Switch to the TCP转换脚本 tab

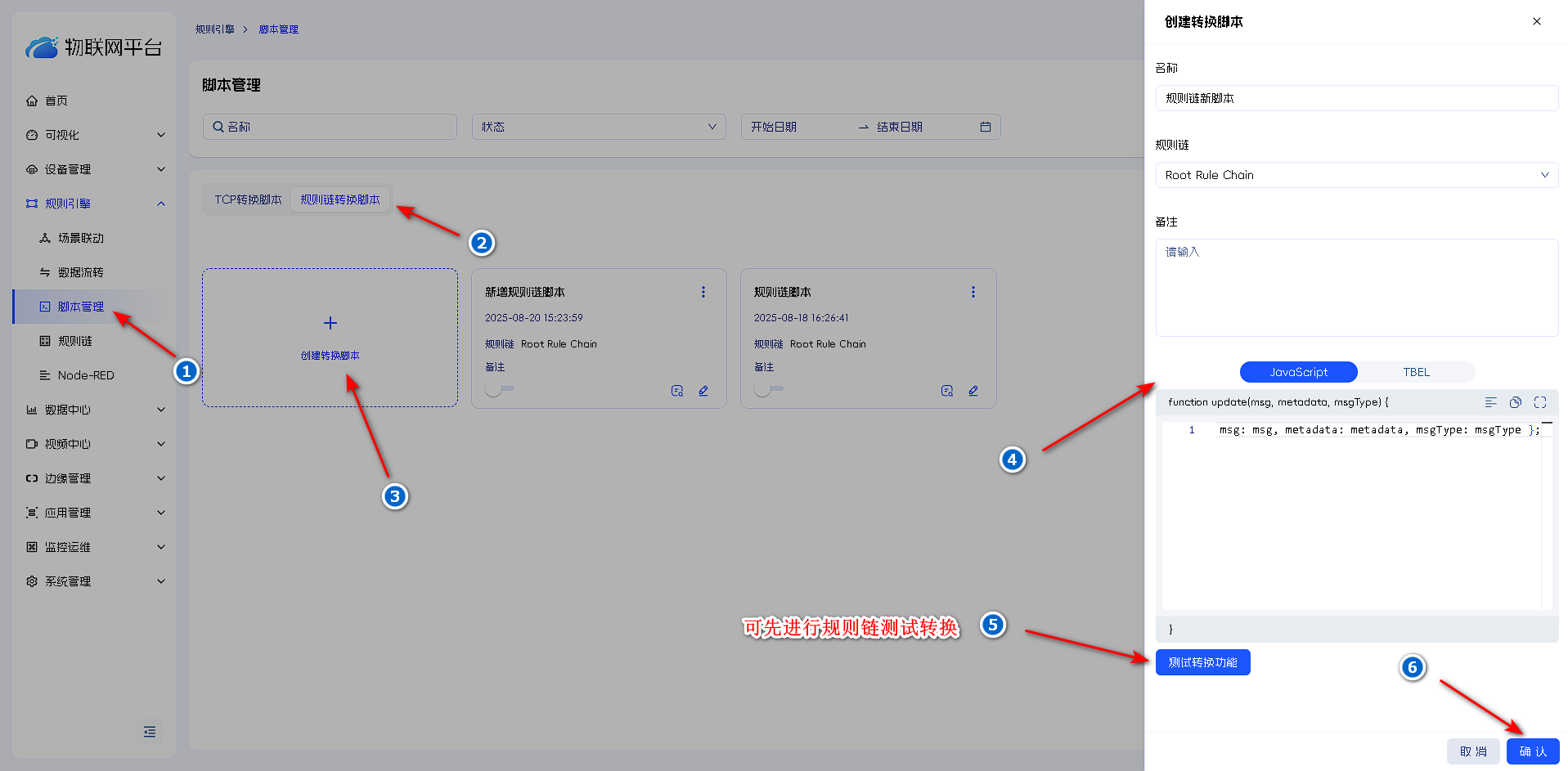(248, 199)
